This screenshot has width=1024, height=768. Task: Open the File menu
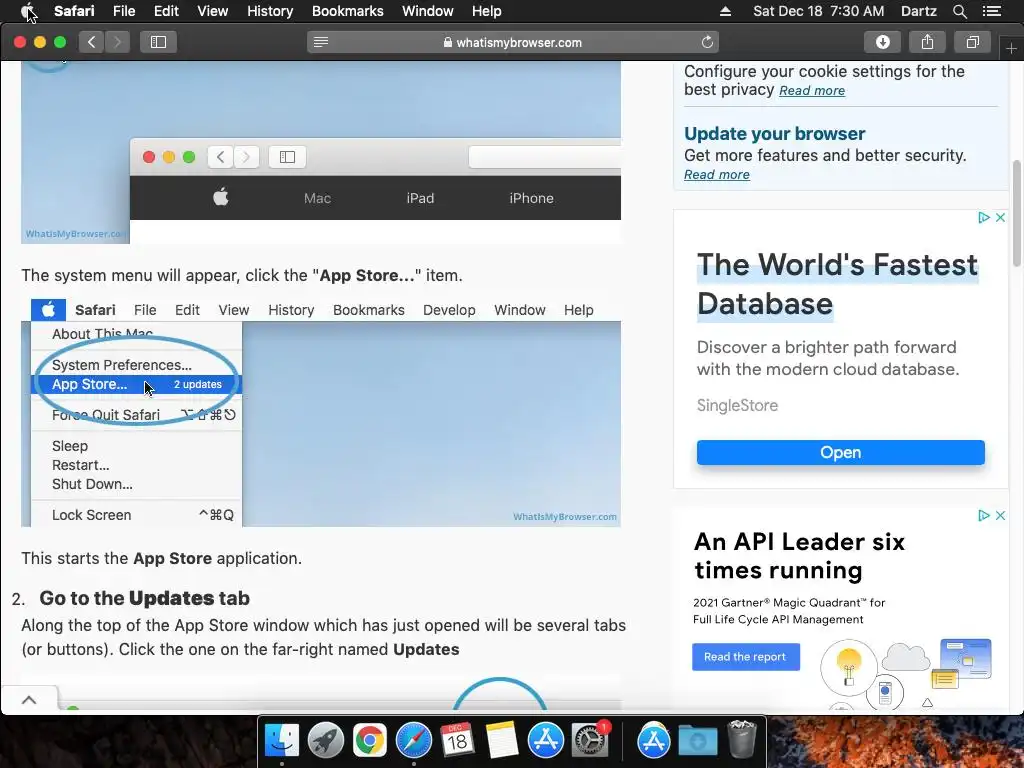(123, 11)
